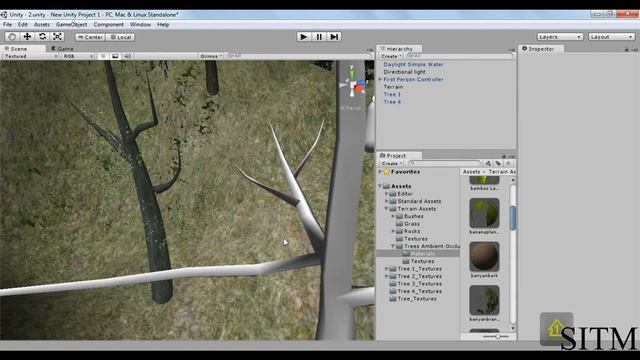This screenshot has height=360, width=640.
Task: Expand First Person Controller in Hierarchy
Action: pyautogui.click(x=380, y=79)
